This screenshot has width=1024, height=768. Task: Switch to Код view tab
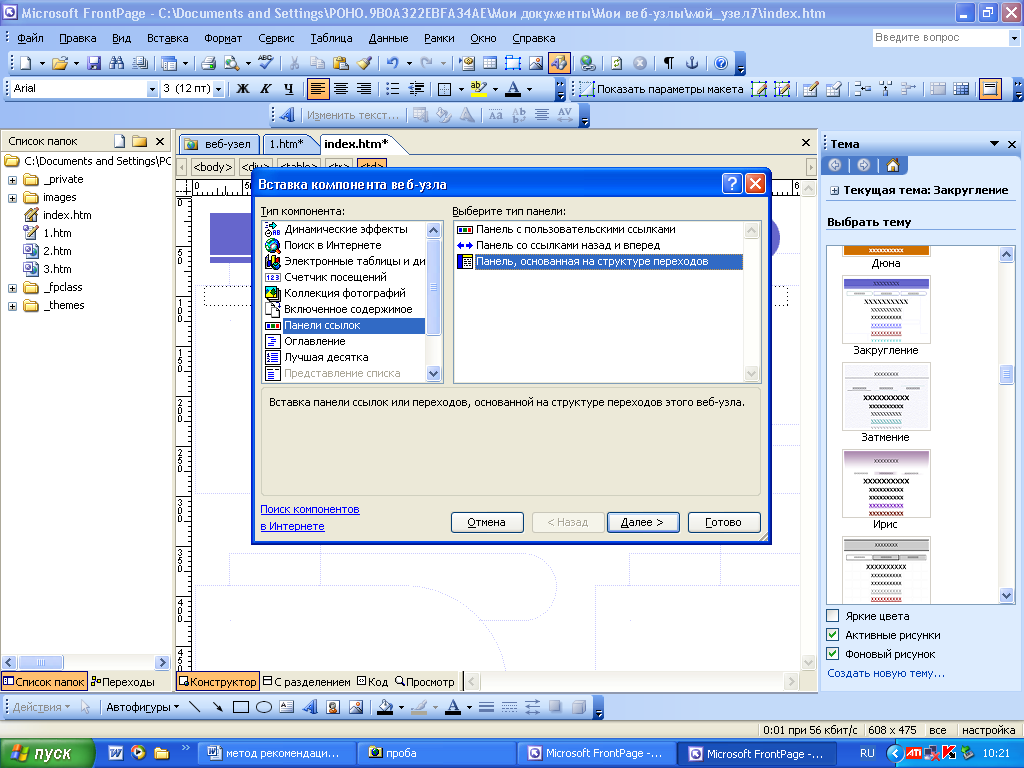373,682
